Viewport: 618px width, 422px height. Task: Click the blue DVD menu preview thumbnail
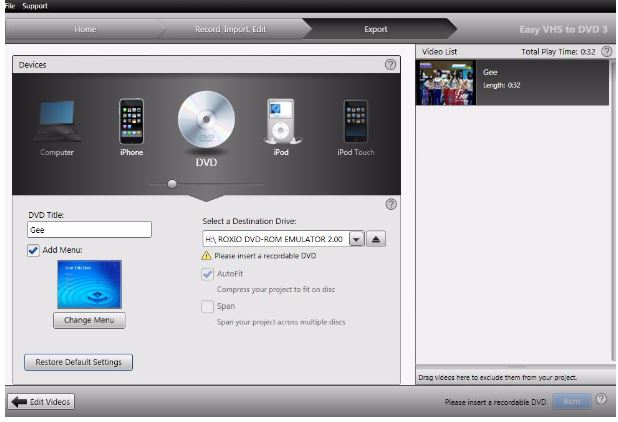pos(89,284)
